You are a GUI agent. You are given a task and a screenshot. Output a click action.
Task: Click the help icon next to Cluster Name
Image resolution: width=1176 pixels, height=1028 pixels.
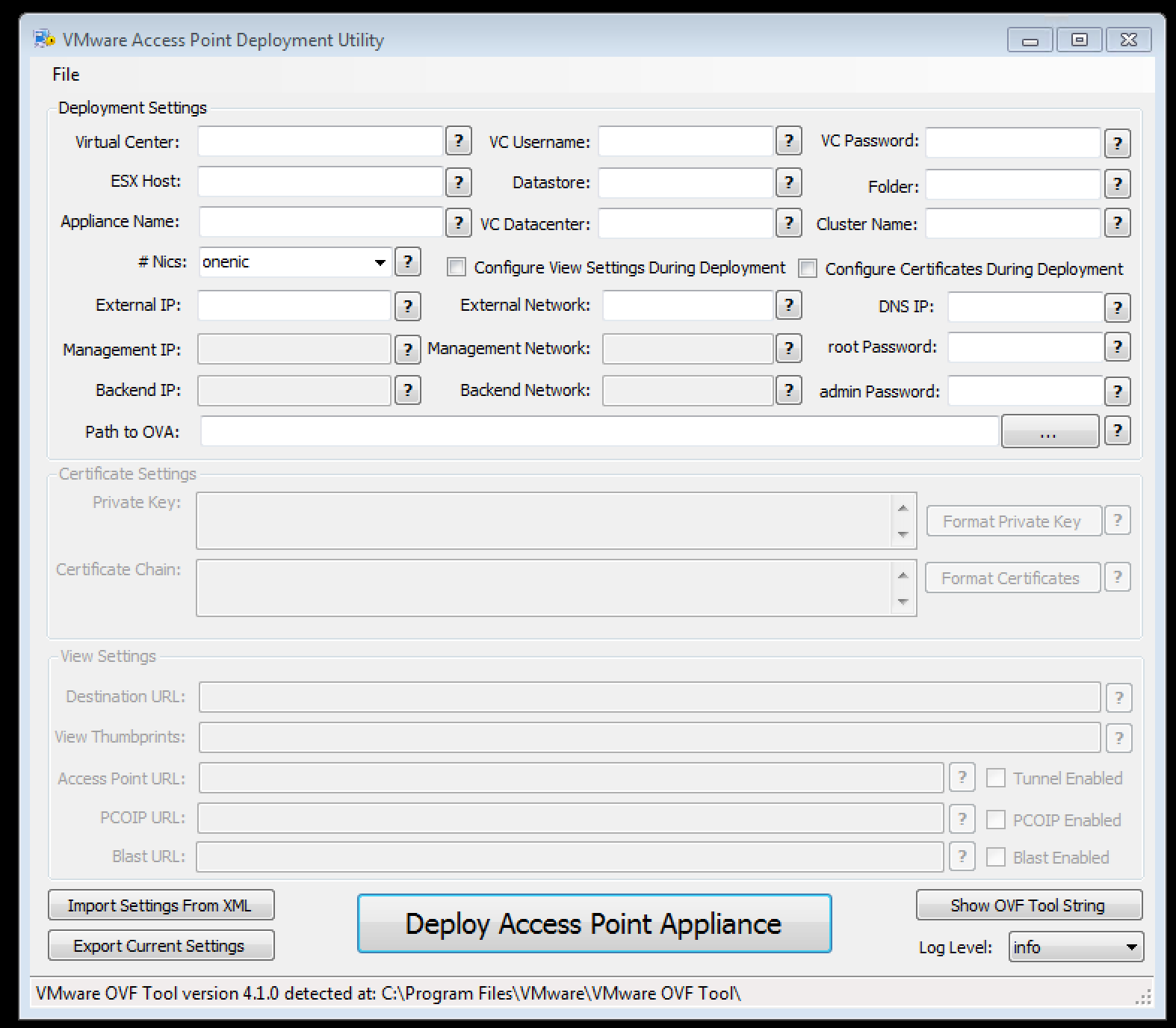pos(1117,223)
